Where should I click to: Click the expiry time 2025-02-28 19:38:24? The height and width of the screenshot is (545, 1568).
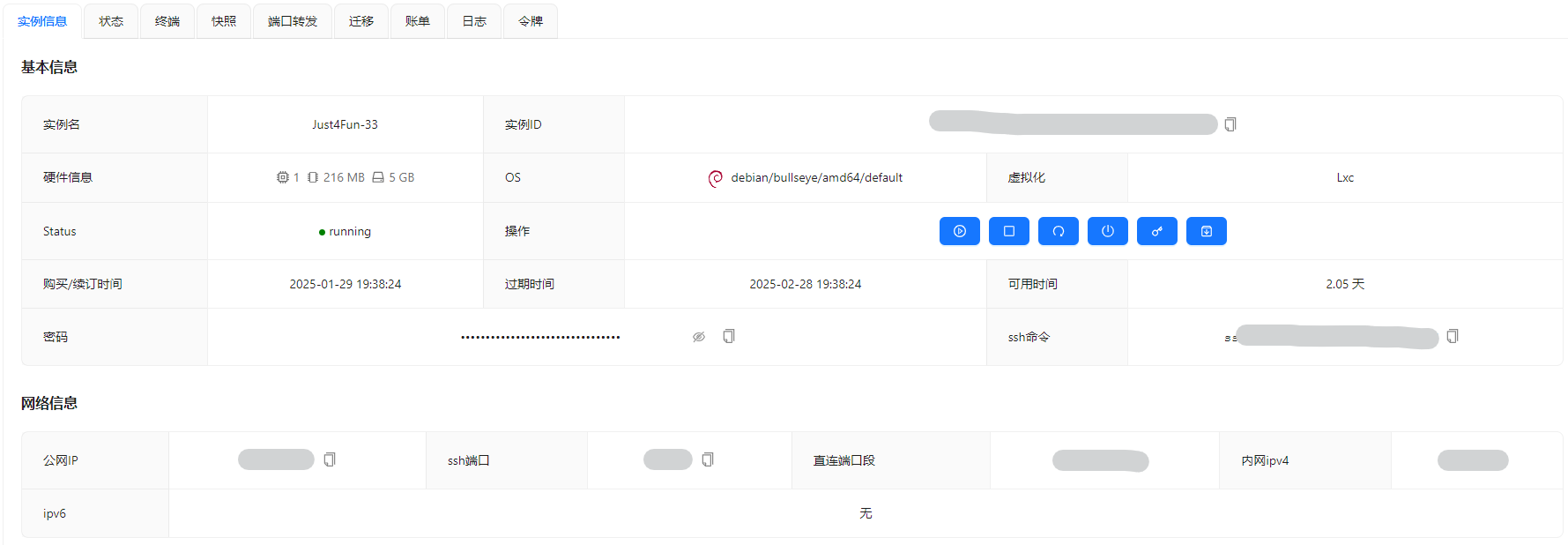[x=806, y=284]
